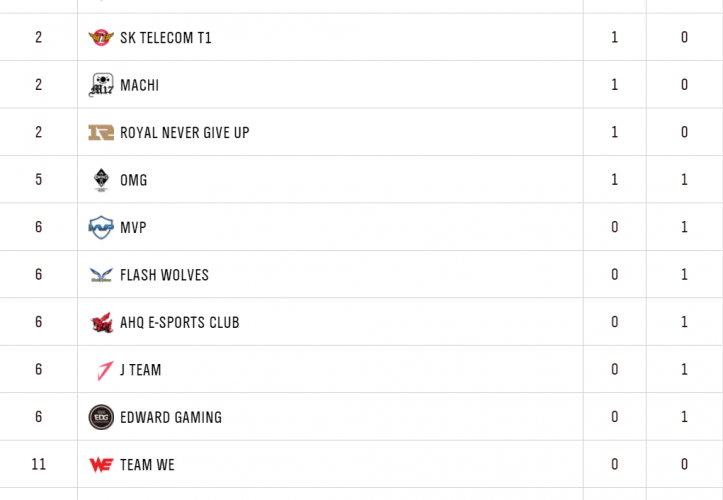This screenshot has width=723, height=500.
Task: Open the SK TELECOM T1 team link
Action: point(165,38)
